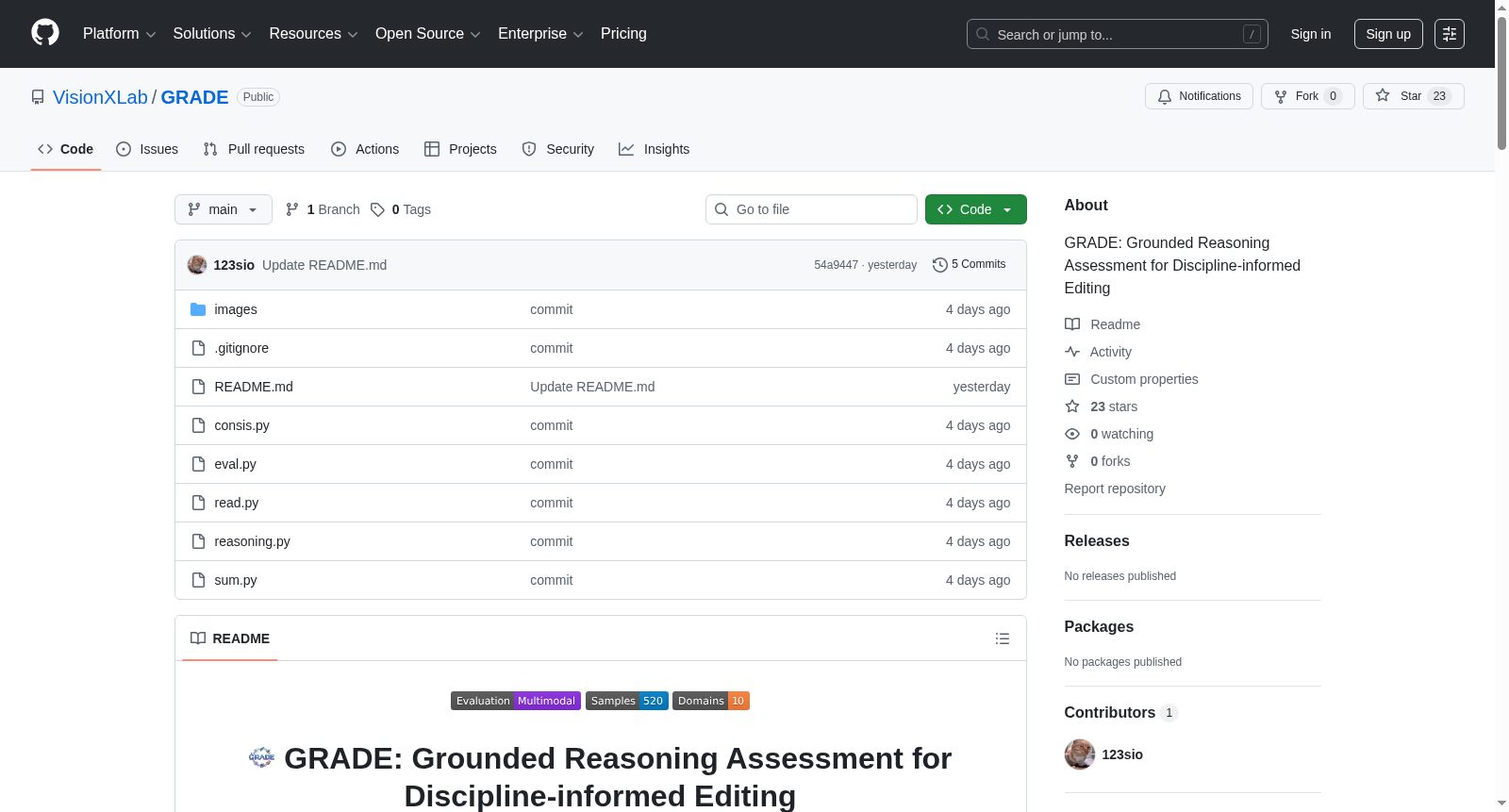Viewport: 1509px width, 812px height.
Task: Fork the GRADE repository
Action: 1307,96
